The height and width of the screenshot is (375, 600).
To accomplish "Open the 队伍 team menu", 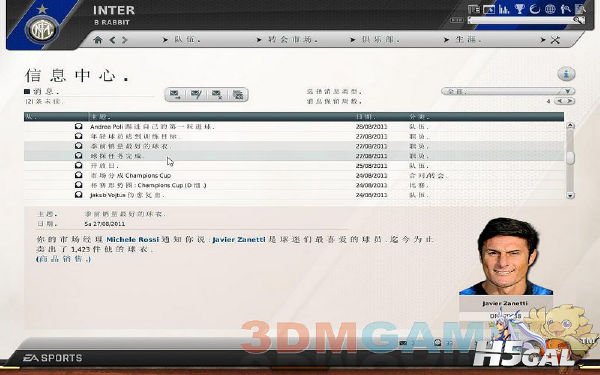I will click(182, 39).
